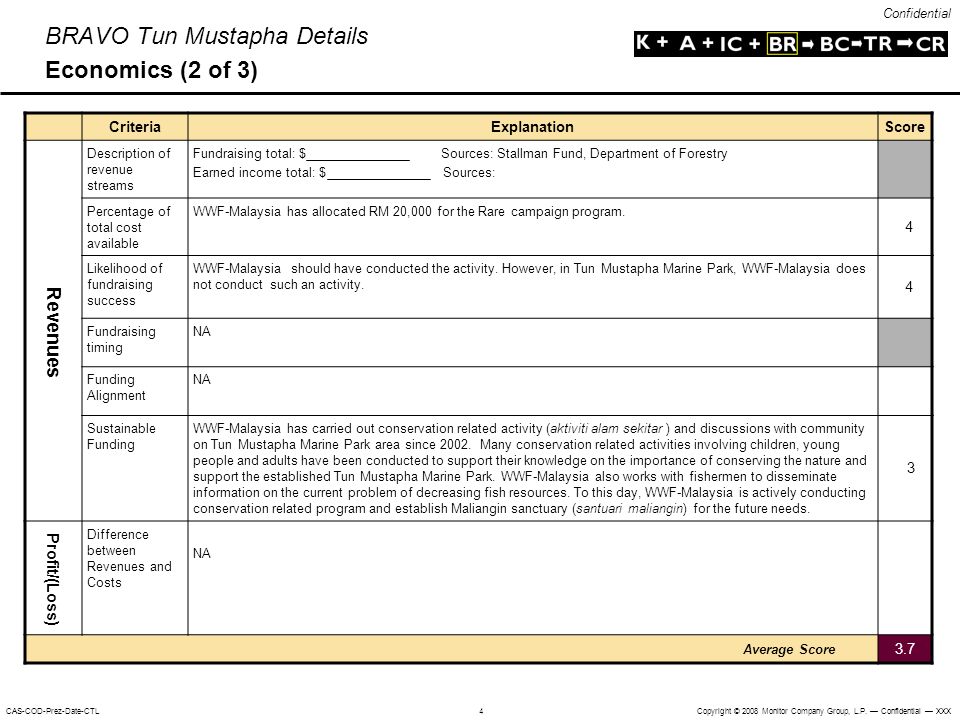Click the 'BRAVO Tun Mustapha Details' title

click(x=207, y=36)
